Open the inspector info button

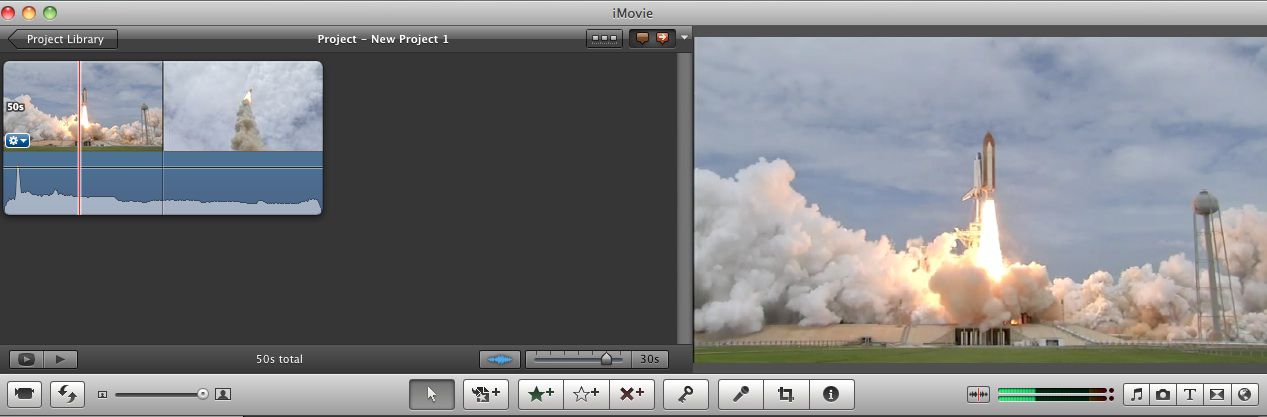click(x=831, y=394)
